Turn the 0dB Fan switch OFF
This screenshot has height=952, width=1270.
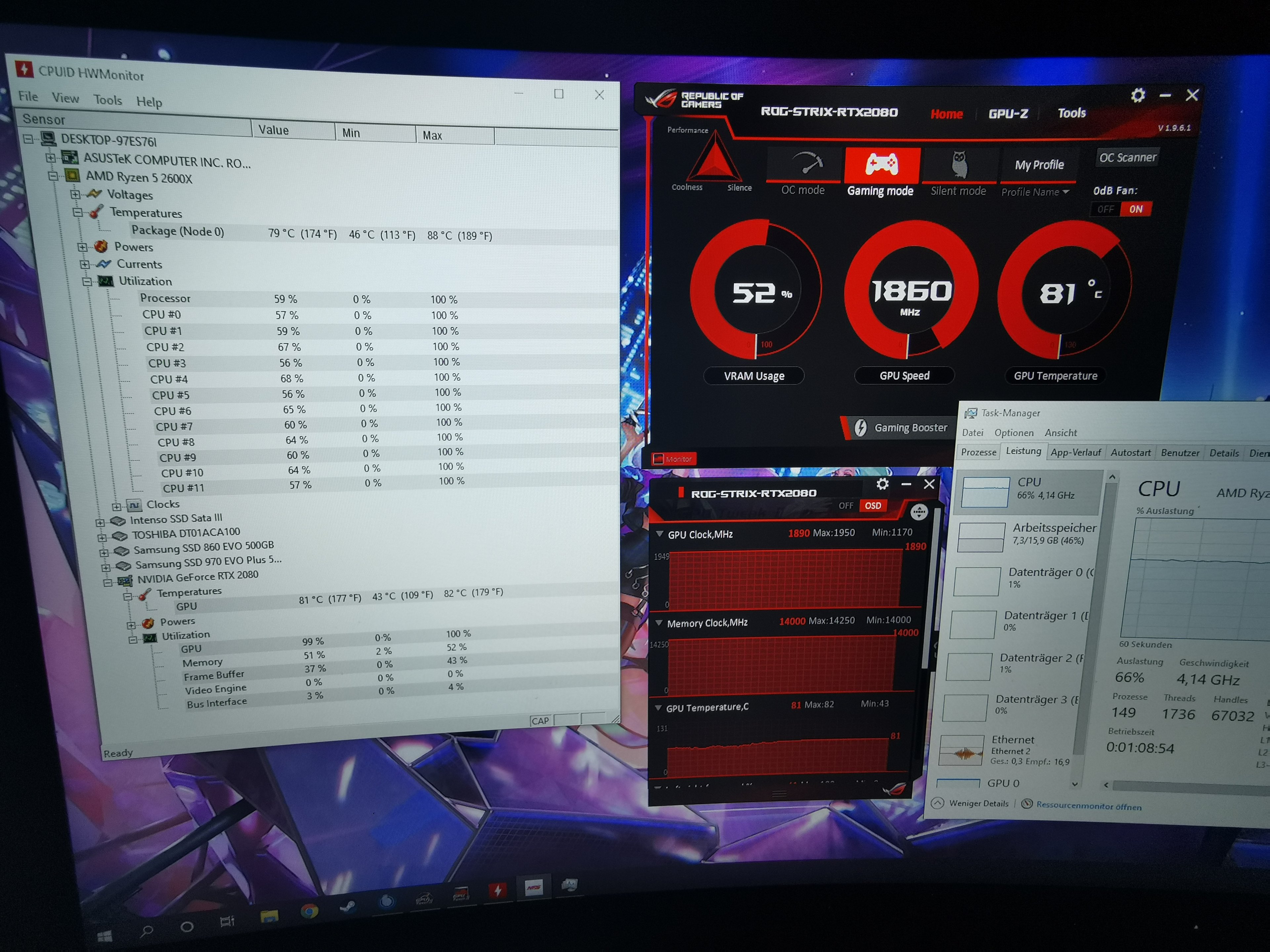[x=1105, y=210]
